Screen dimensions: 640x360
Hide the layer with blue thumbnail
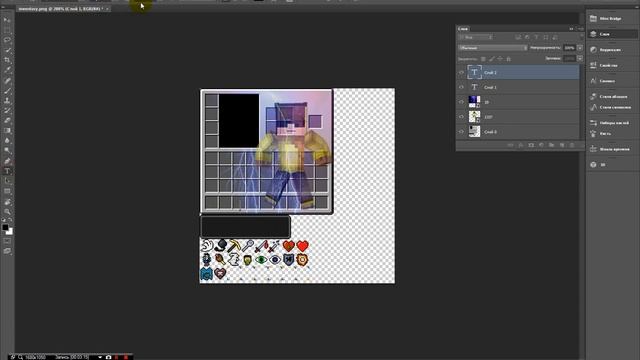[462, 102]
